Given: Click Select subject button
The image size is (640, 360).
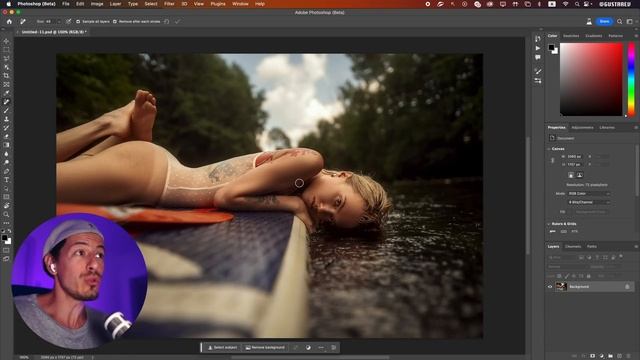Looking at the screenshot, I should point(222,347).
